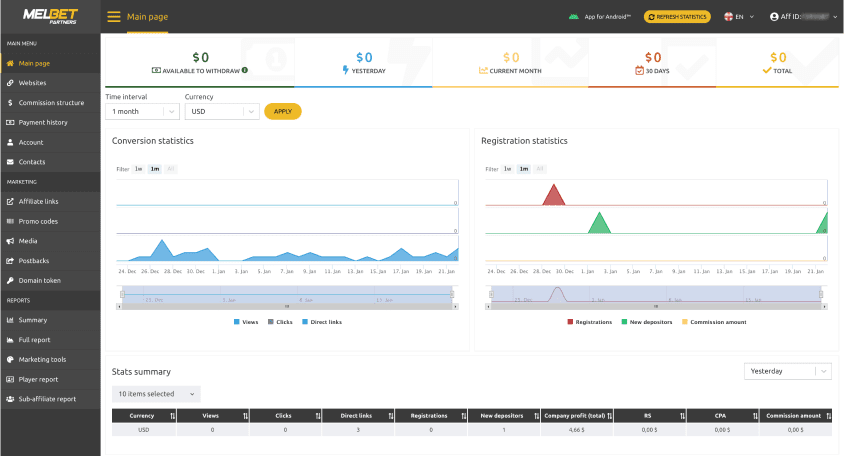Image resolution: width=844 pixels, height=456 pixels.
Task: Click the Promo codes icon in sidebar
Action: [x=9, y=221]
